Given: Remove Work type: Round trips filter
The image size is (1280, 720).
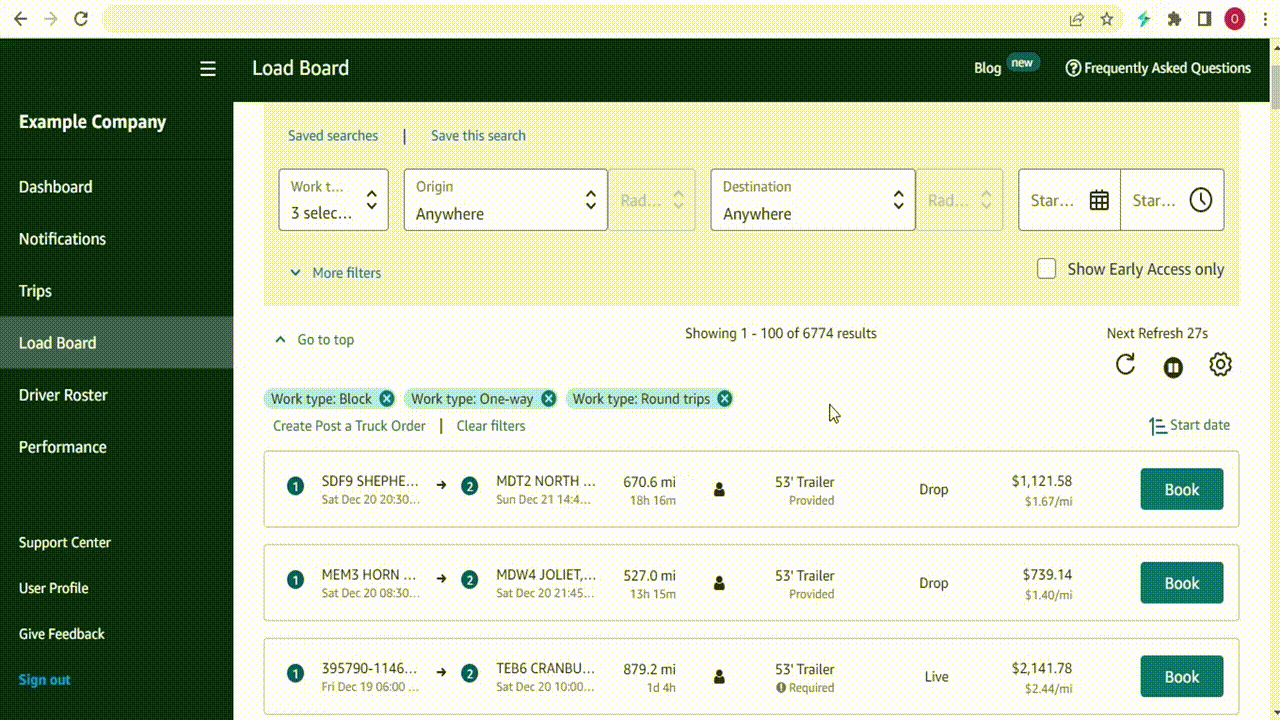Looking at the screenshot, I should (x=724, y=399).
